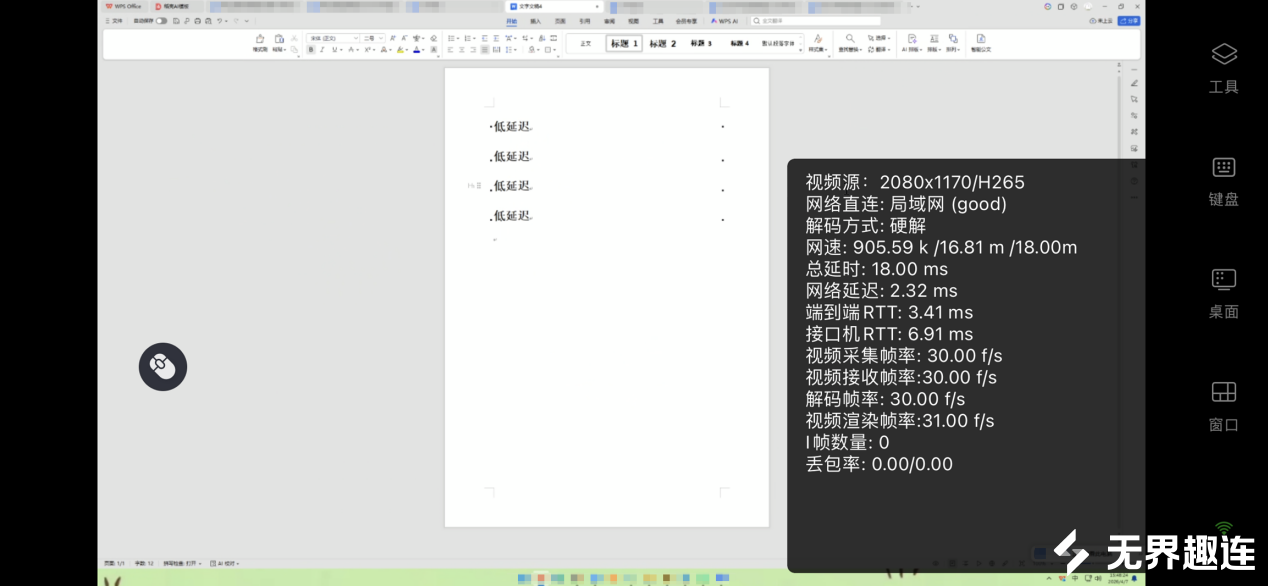Apply the 标题 1 heading style
The width and height of the screenshot is (1268, 586).
coord(624,43)
